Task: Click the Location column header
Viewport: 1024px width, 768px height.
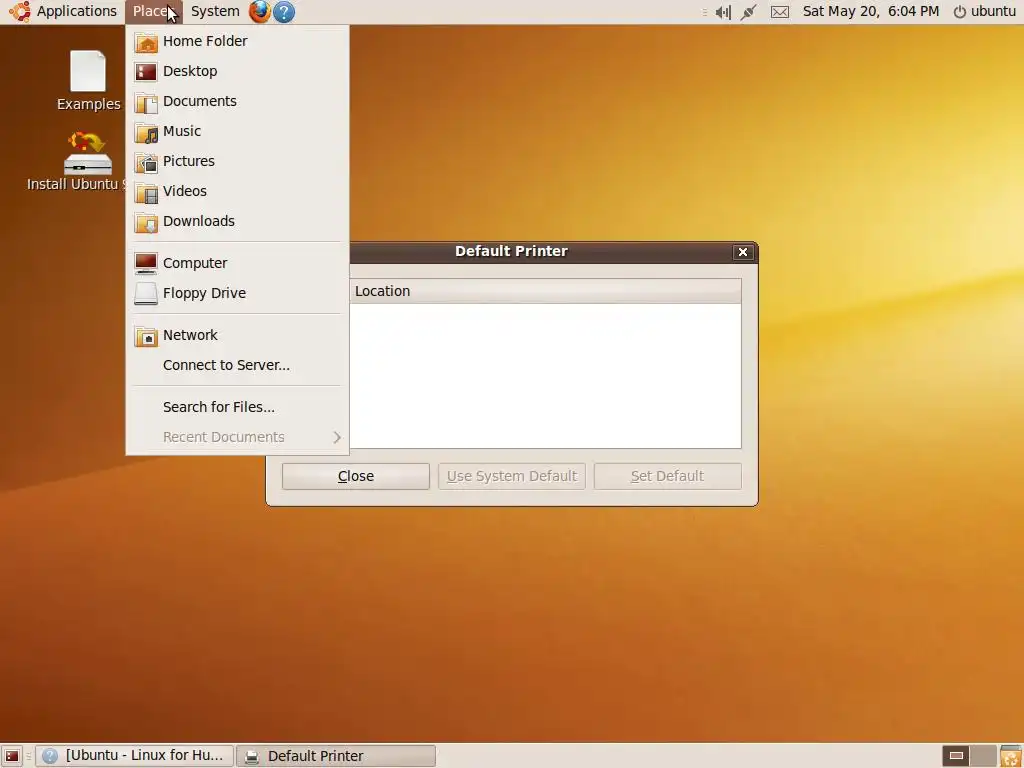Action: pyautogui.click(x=545, y=291)
